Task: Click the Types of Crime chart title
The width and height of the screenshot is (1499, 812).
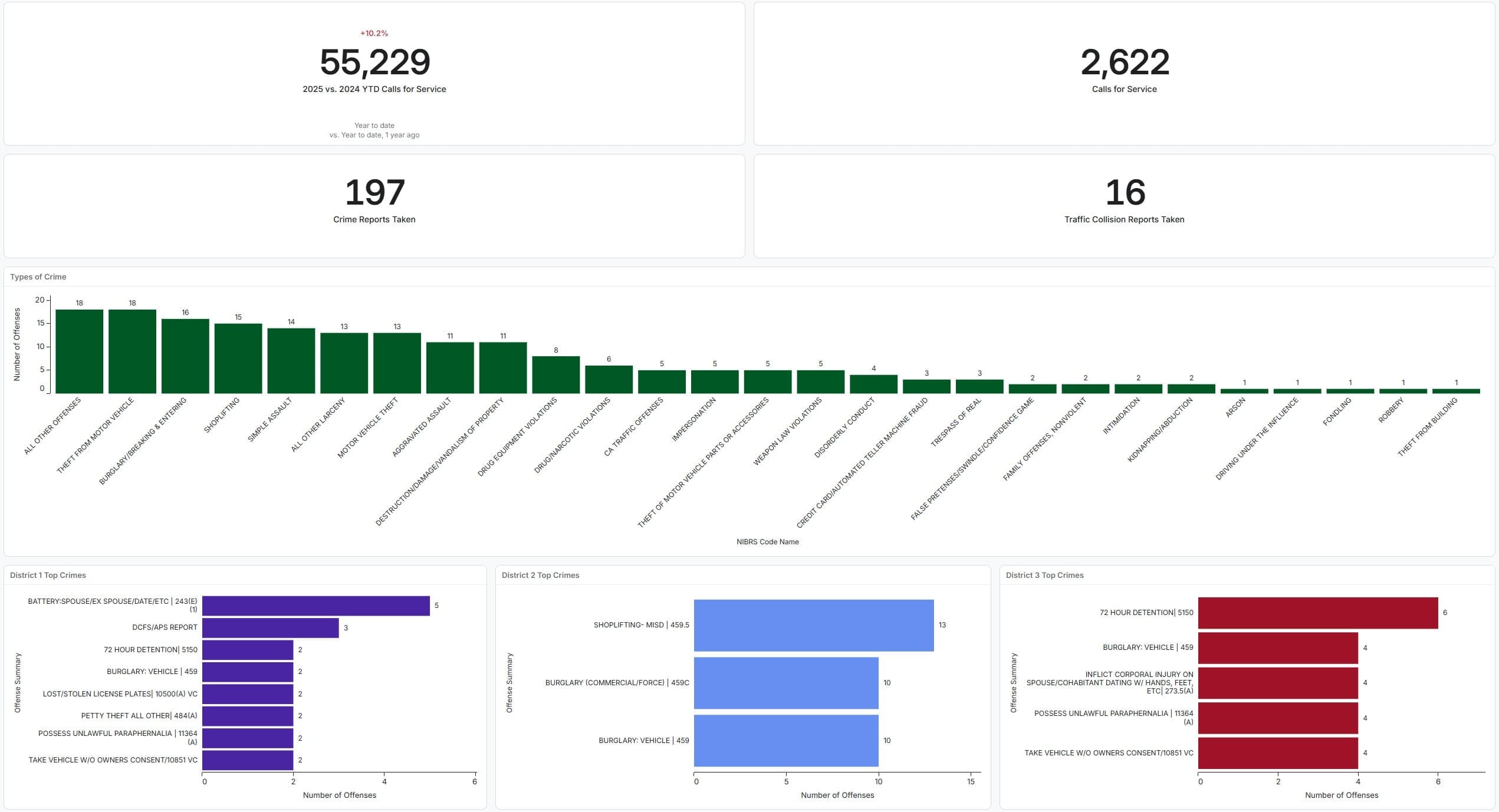Action: (x=38, y=277)
